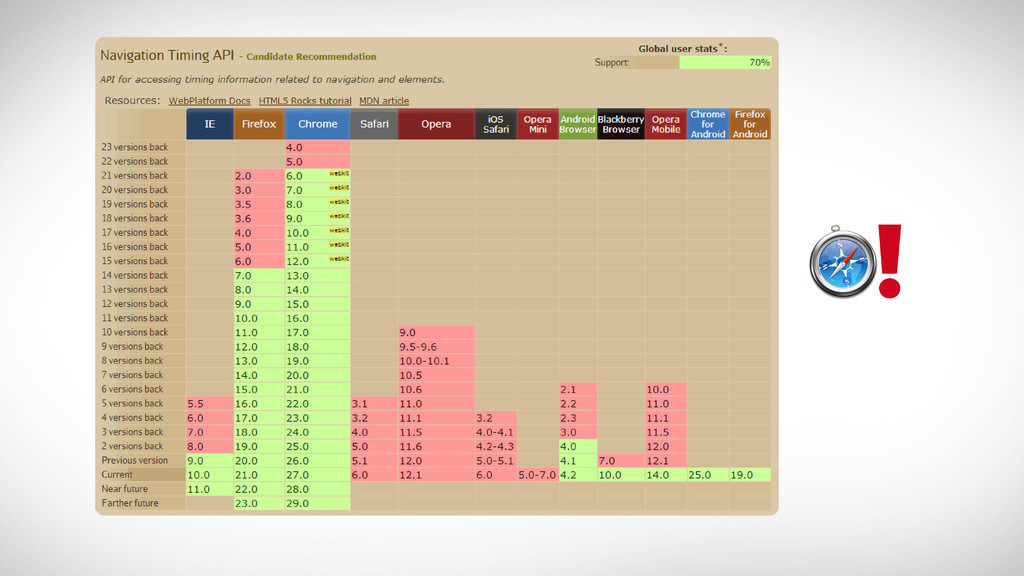Click Blackberry Browser version 7.0 cell
Image resolution: width=1024 pixels, height=576 pixels.
[620, 460]
